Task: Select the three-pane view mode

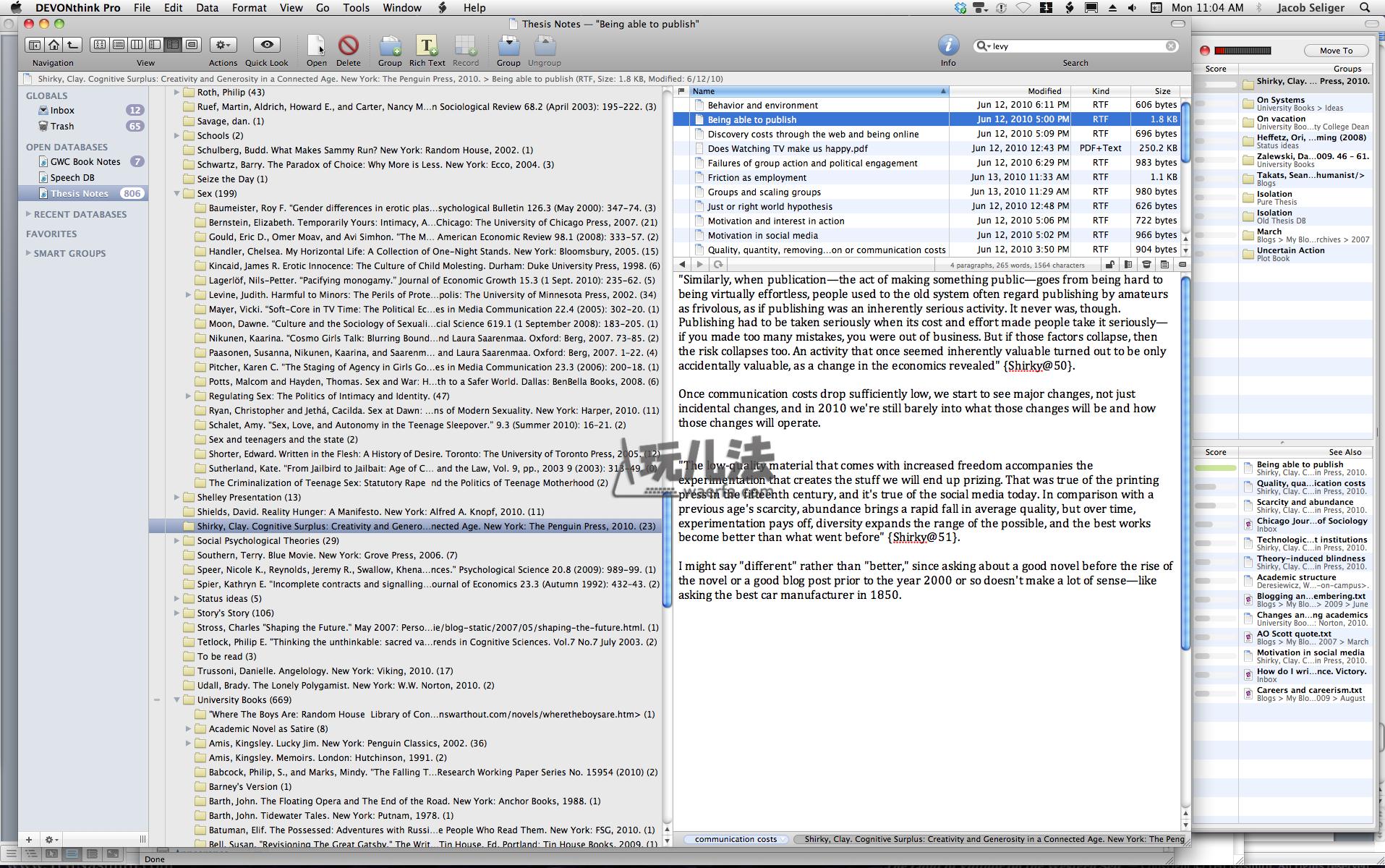Action: pyautogui.click(x=173, y=45)
